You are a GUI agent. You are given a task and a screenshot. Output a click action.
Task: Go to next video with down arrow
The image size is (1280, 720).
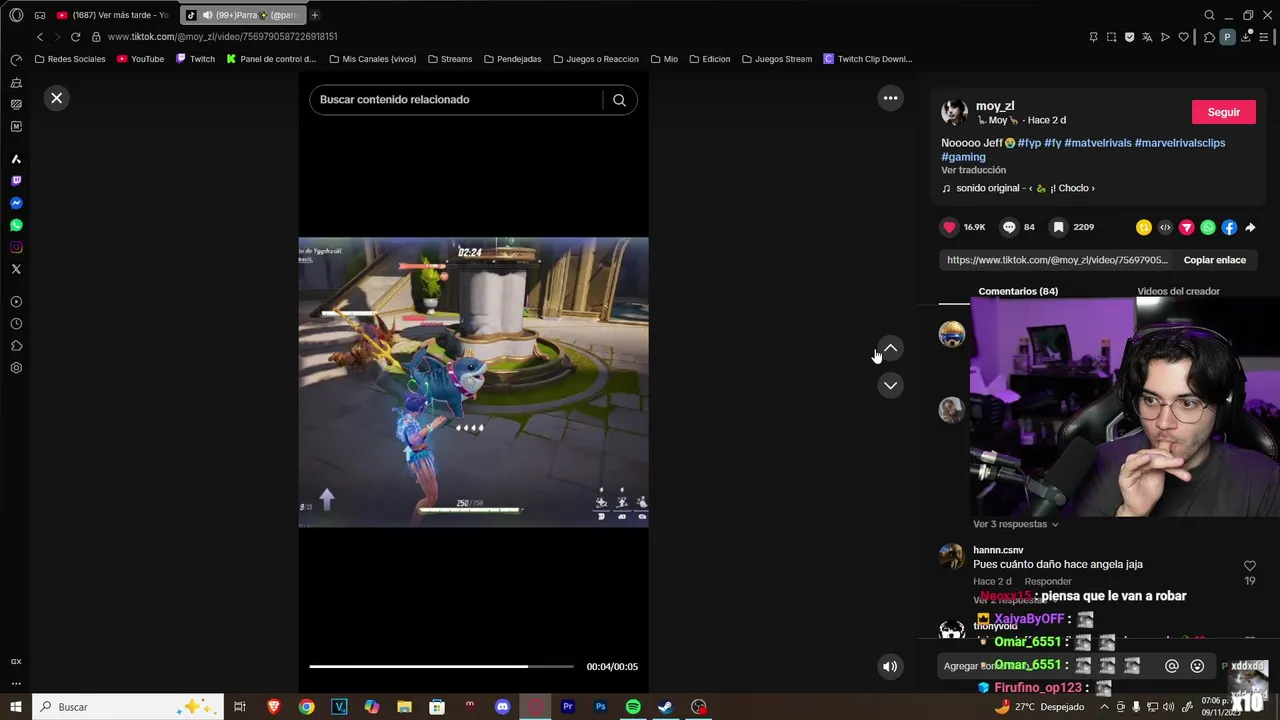pyautogui.click(x=890, y=385)
